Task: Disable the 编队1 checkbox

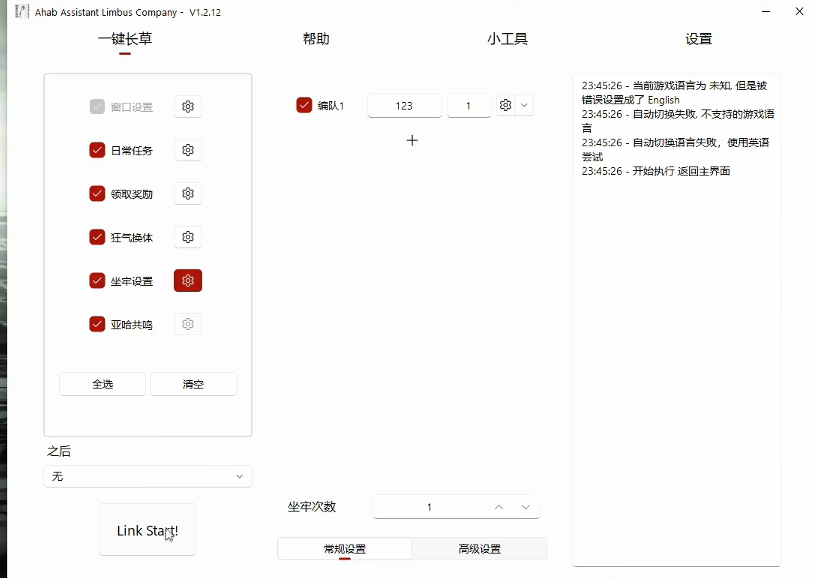Action: pos(304,105)
